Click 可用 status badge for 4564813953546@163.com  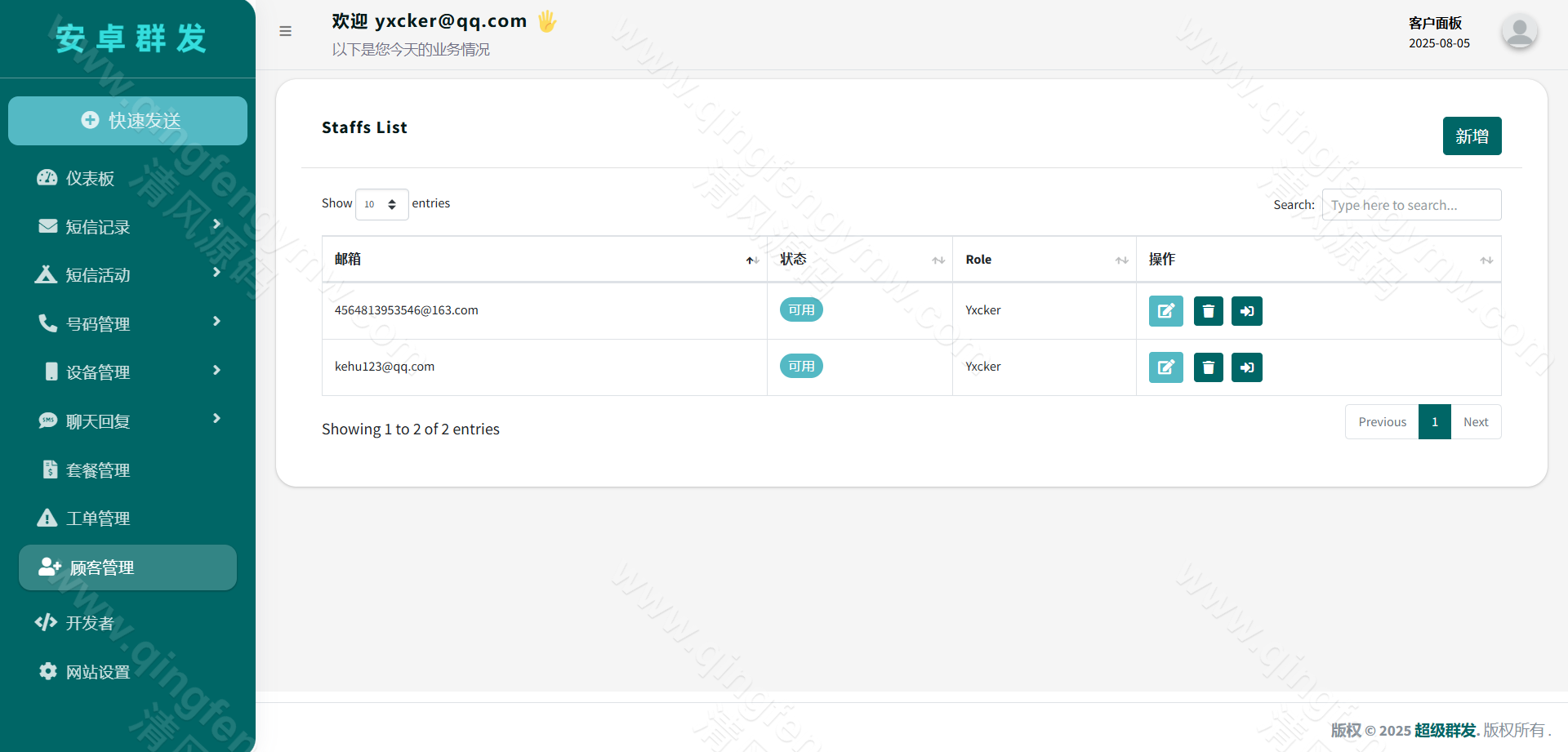coord(801,309)
